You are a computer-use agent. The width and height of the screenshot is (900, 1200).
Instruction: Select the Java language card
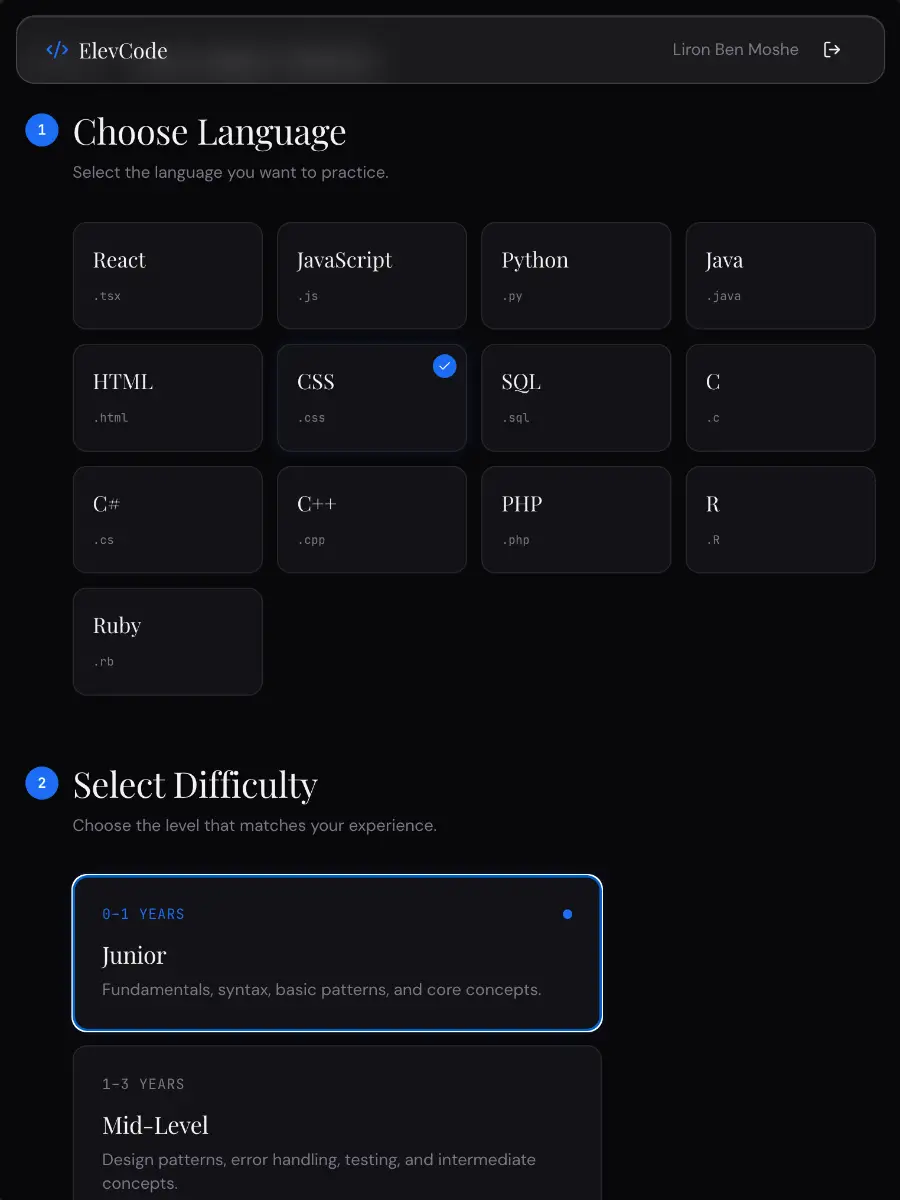pyautogui.click(x=781, y=276)
